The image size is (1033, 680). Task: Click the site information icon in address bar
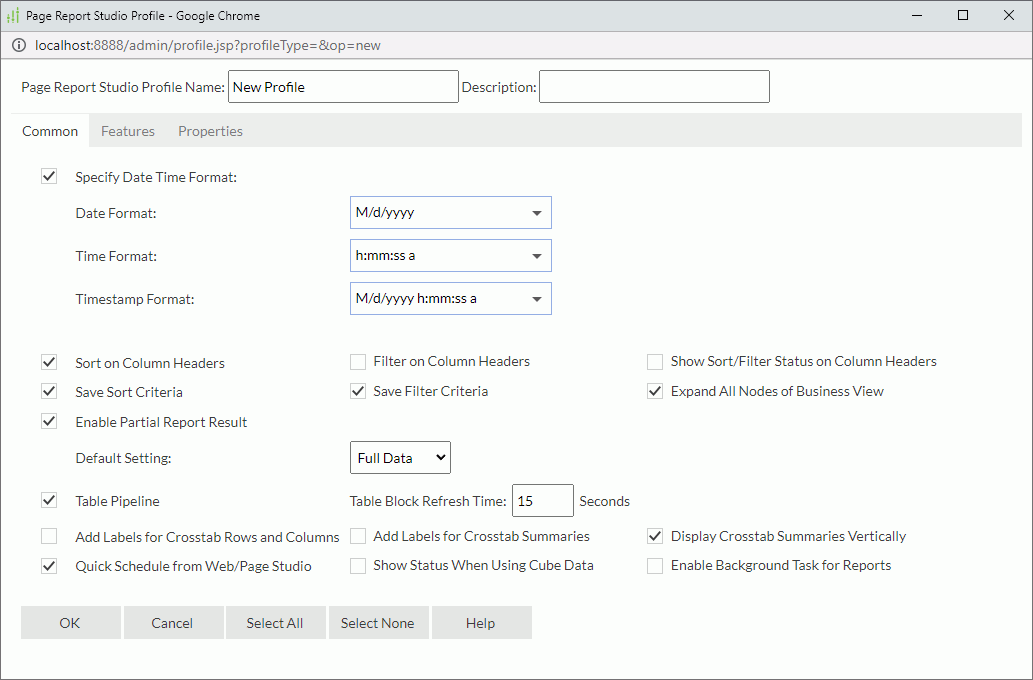19,45
